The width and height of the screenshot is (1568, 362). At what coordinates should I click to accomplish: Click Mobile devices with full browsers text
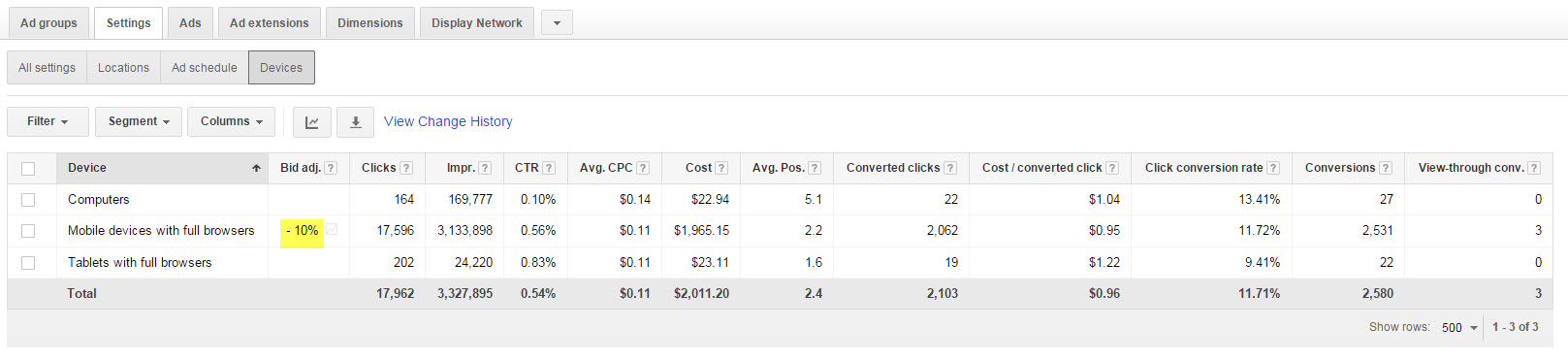(x=161, y=231)
